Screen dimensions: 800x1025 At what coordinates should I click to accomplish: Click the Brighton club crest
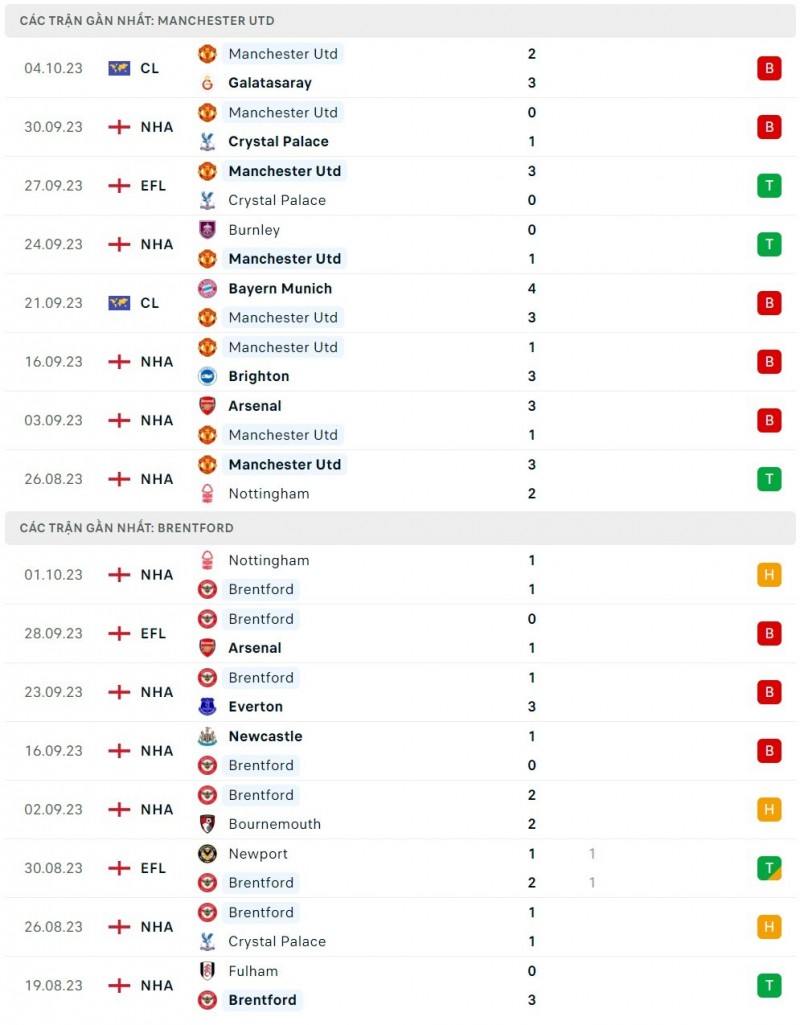(207, 376)
